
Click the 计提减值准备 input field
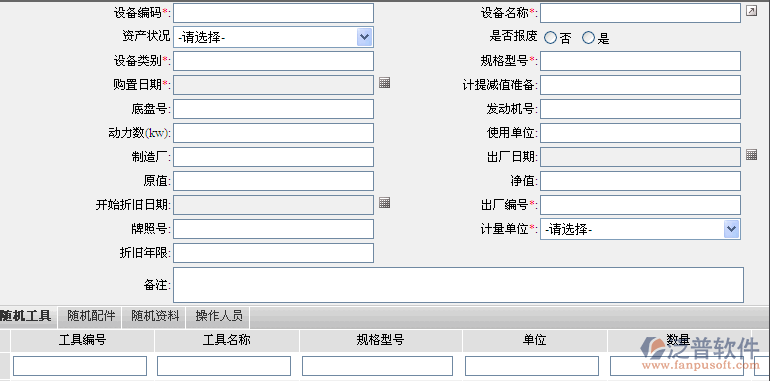point(640,85)
